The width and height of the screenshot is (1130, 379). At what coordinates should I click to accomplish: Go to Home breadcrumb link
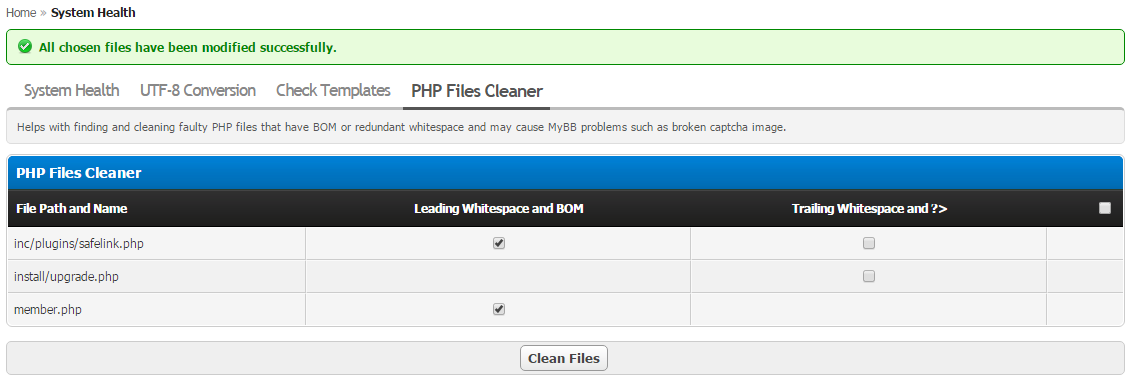point(21,12)
